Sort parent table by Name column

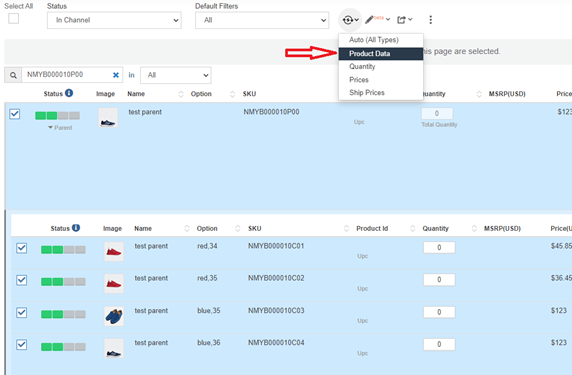[181, 94]
